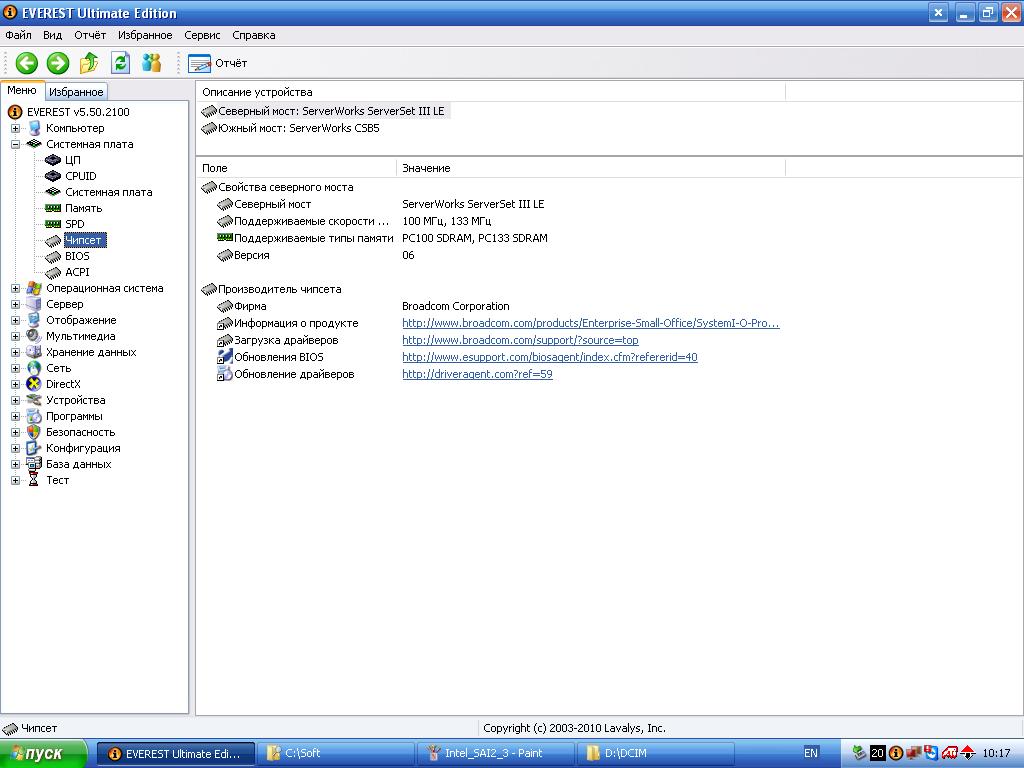
Task: Click the Поле column header
Action: 296,168
